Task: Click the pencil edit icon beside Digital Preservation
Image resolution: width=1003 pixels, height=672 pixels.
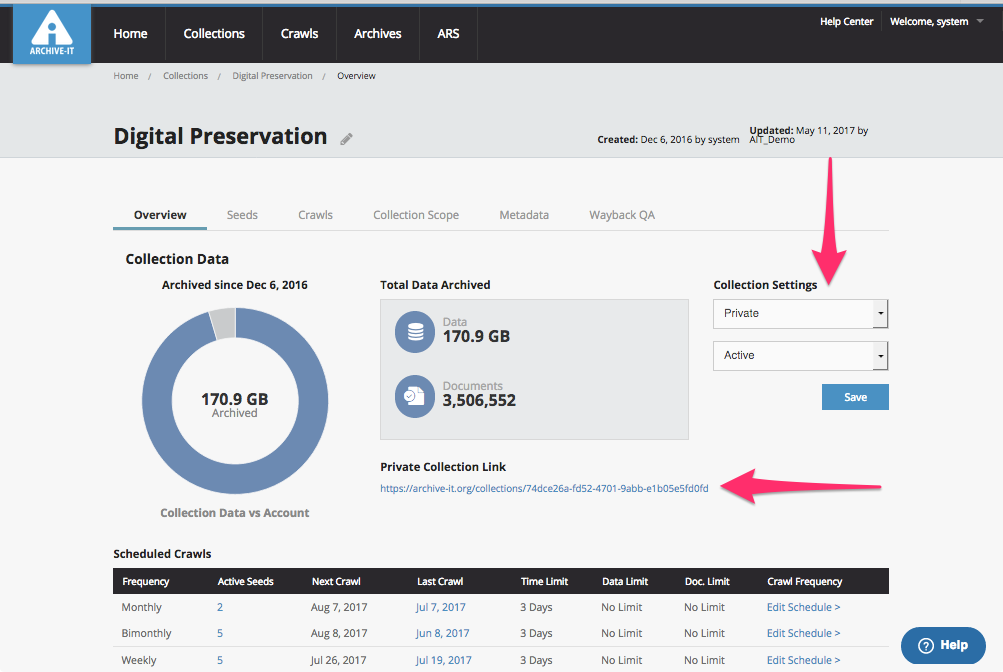Action: coord(347,139)
